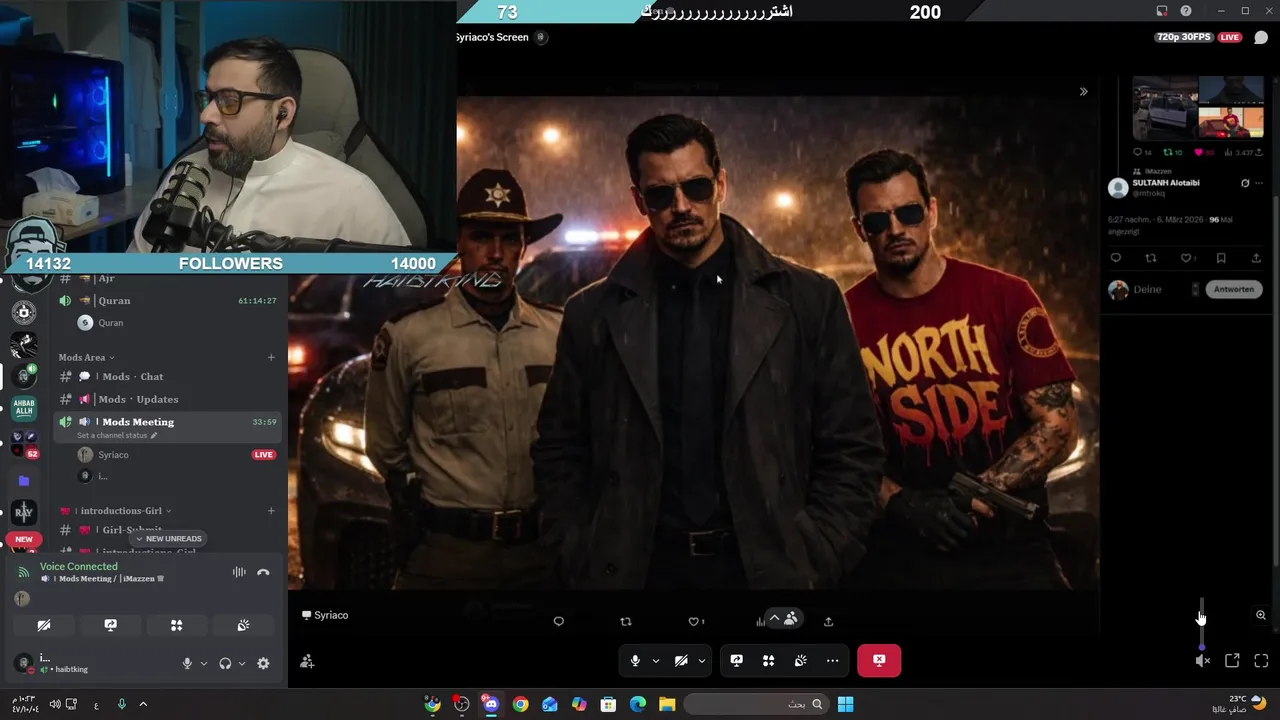1280x720 pixels.
Task: Open noise suppression waveform icon
Action: [x=239, y=573]
